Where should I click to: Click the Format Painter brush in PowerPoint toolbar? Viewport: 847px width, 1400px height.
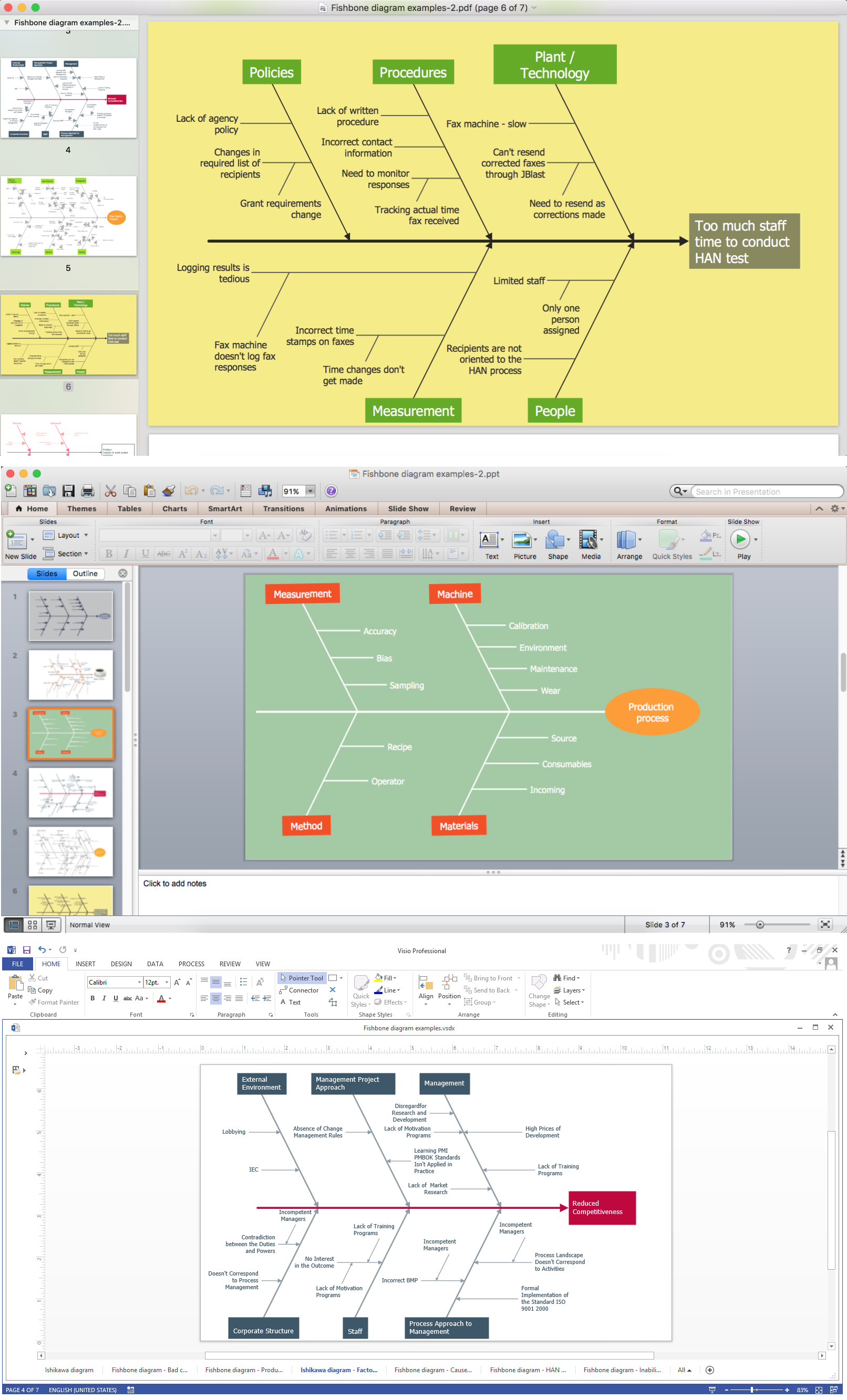(x=169, y=491)
